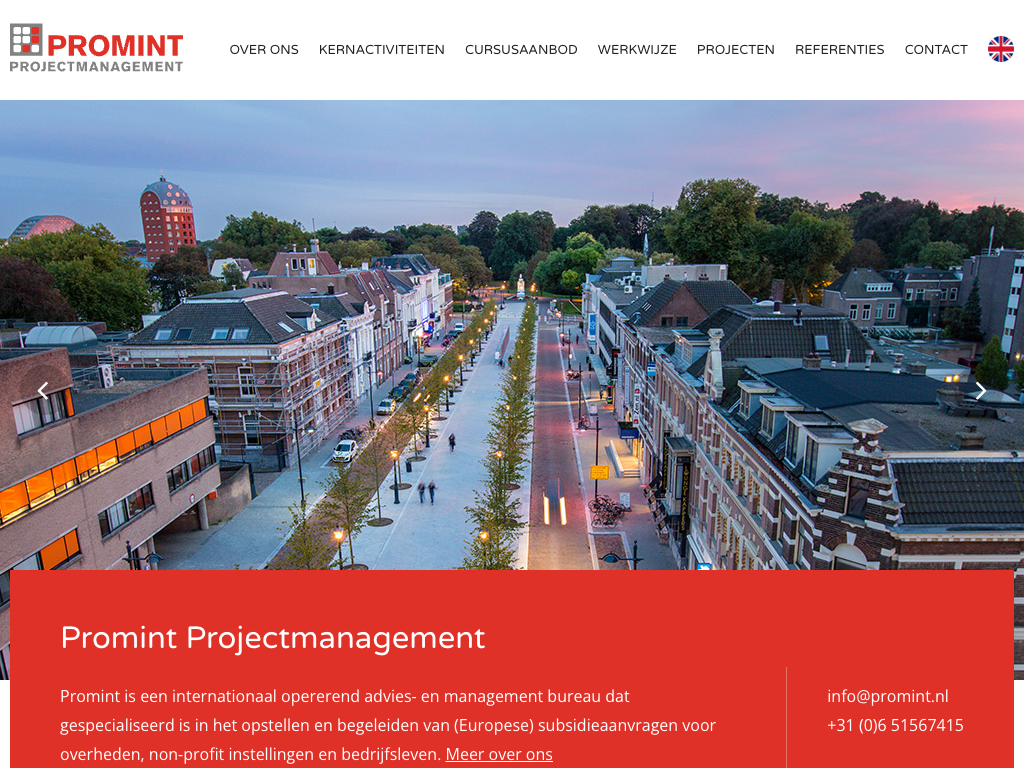Open the Kernactiviteiten menu item
1024x768 pixels.
tap(381, 50)
